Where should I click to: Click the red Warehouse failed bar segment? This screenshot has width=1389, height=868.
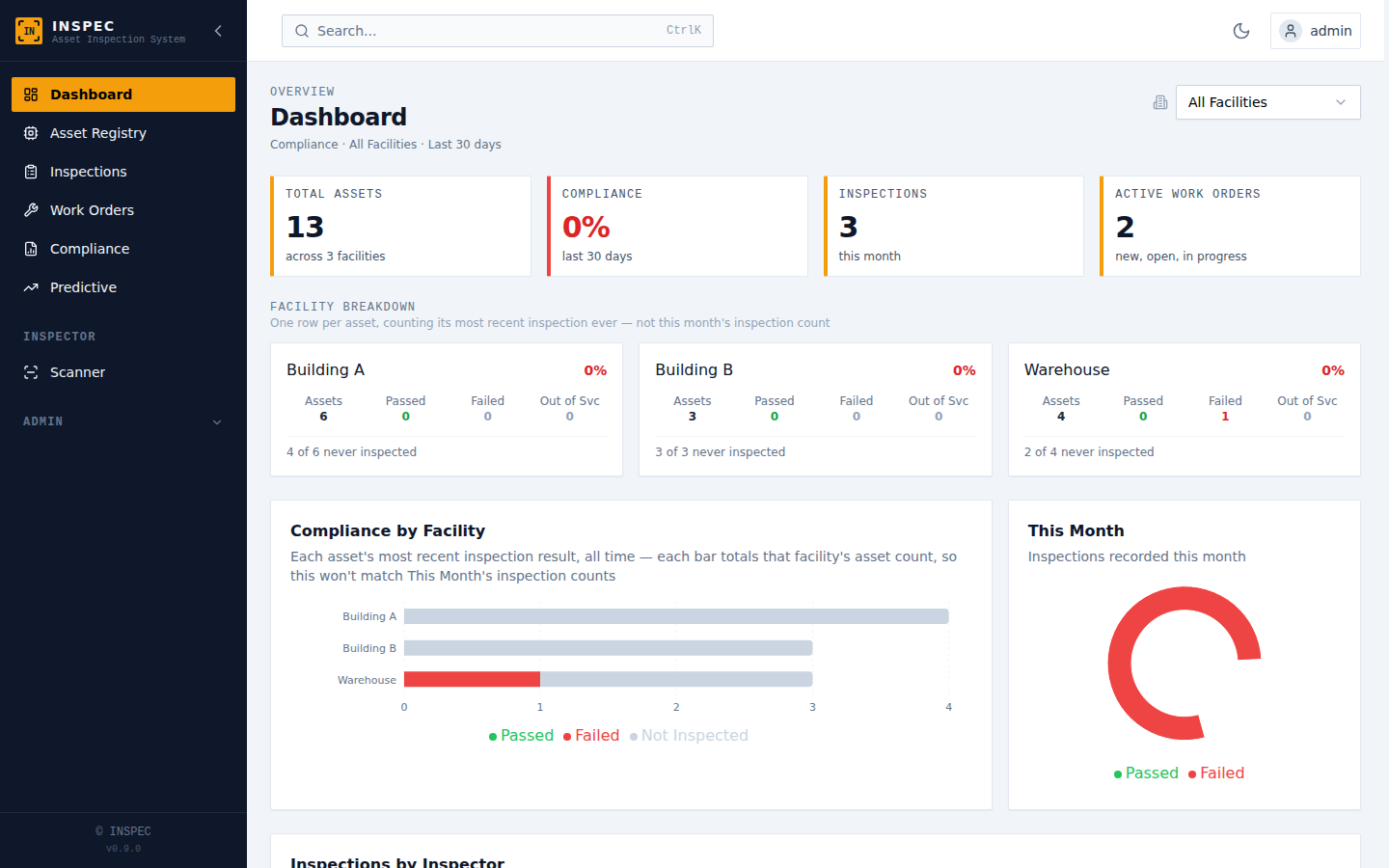(472, 679)
